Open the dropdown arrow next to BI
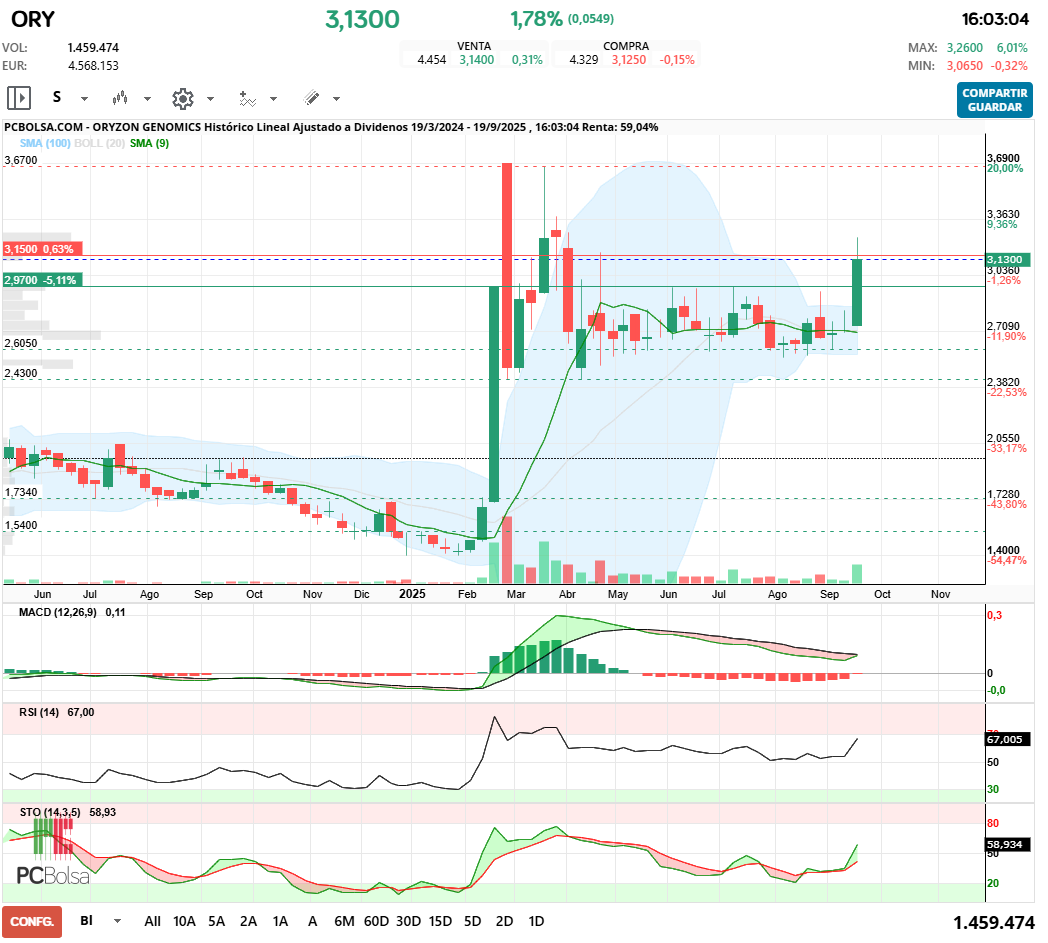 (117, 921)
